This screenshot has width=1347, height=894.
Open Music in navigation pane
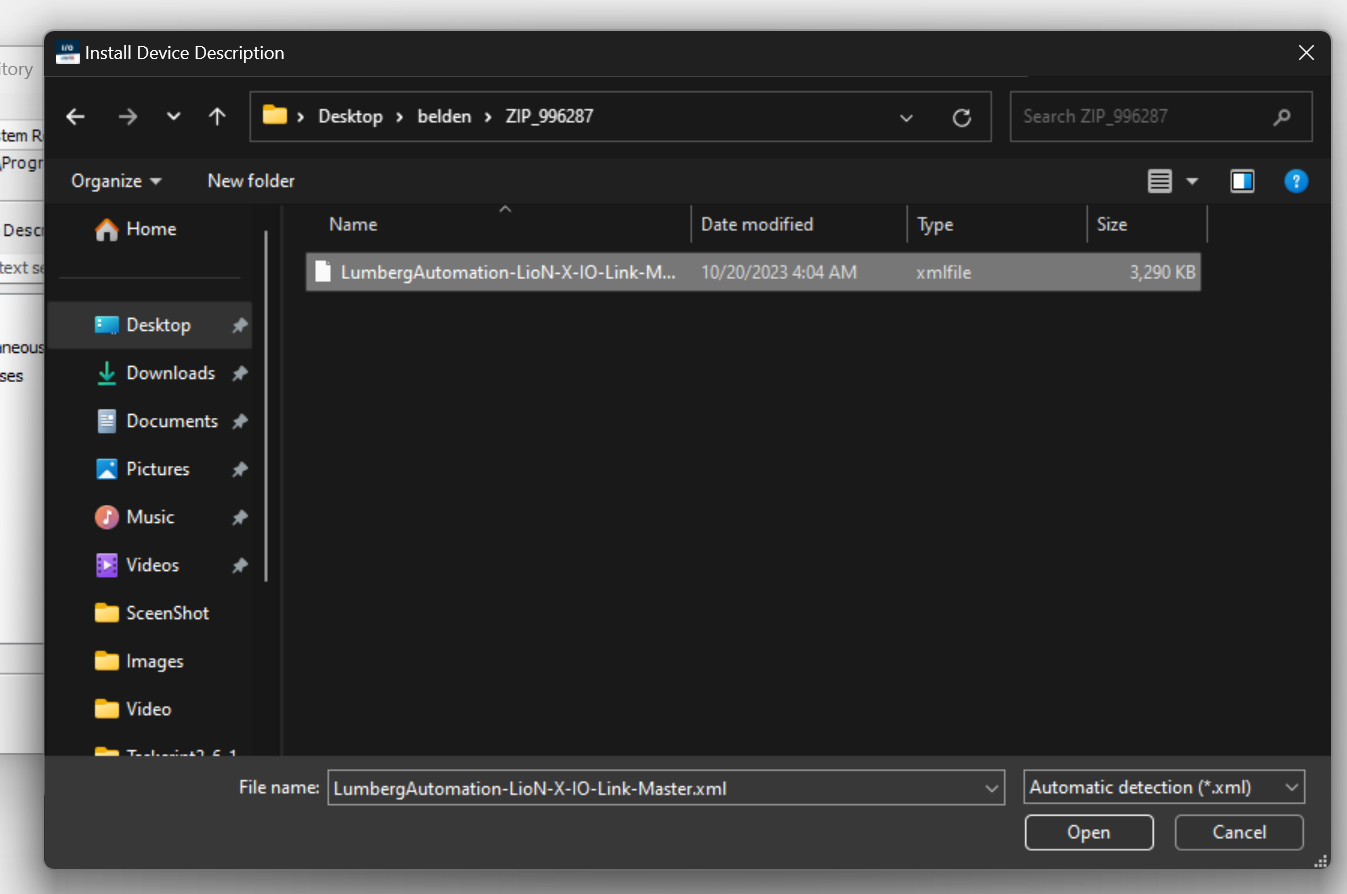click(x=150, y=517)
